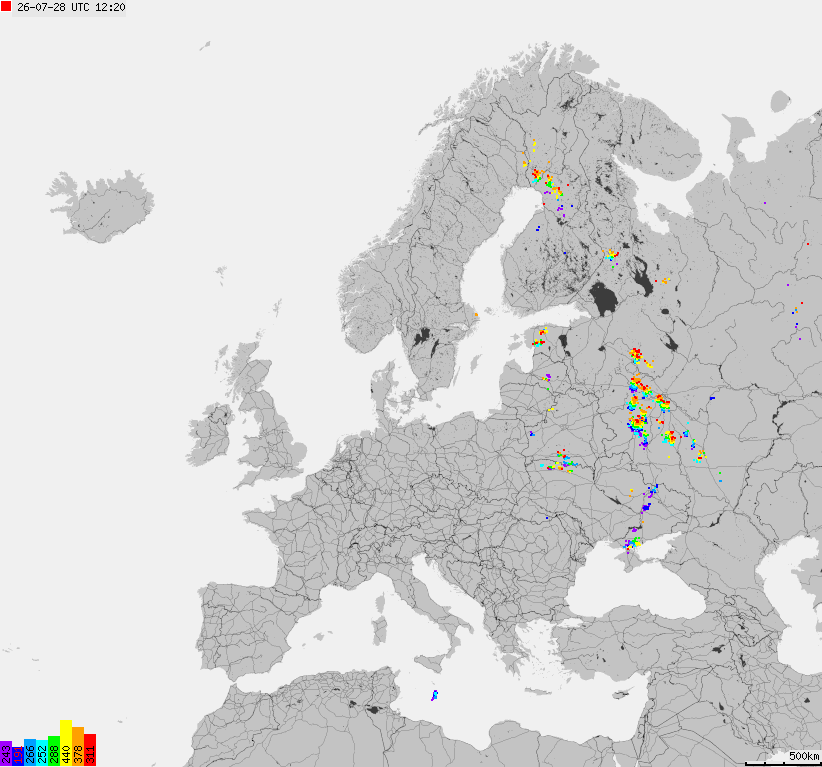Select the light blue legend bar labeled 266

point(30,752)
